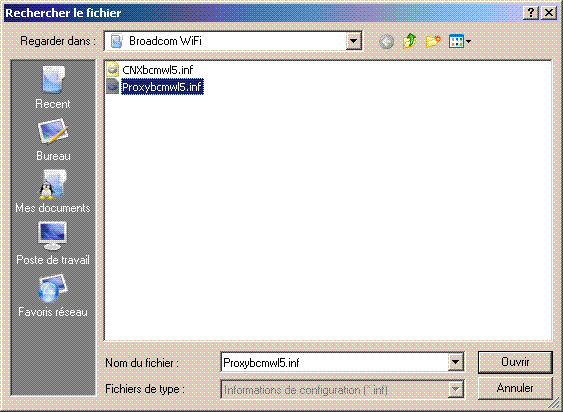Focus the Nom du fichier text field

pyautogui.click(x=335, y=362)
